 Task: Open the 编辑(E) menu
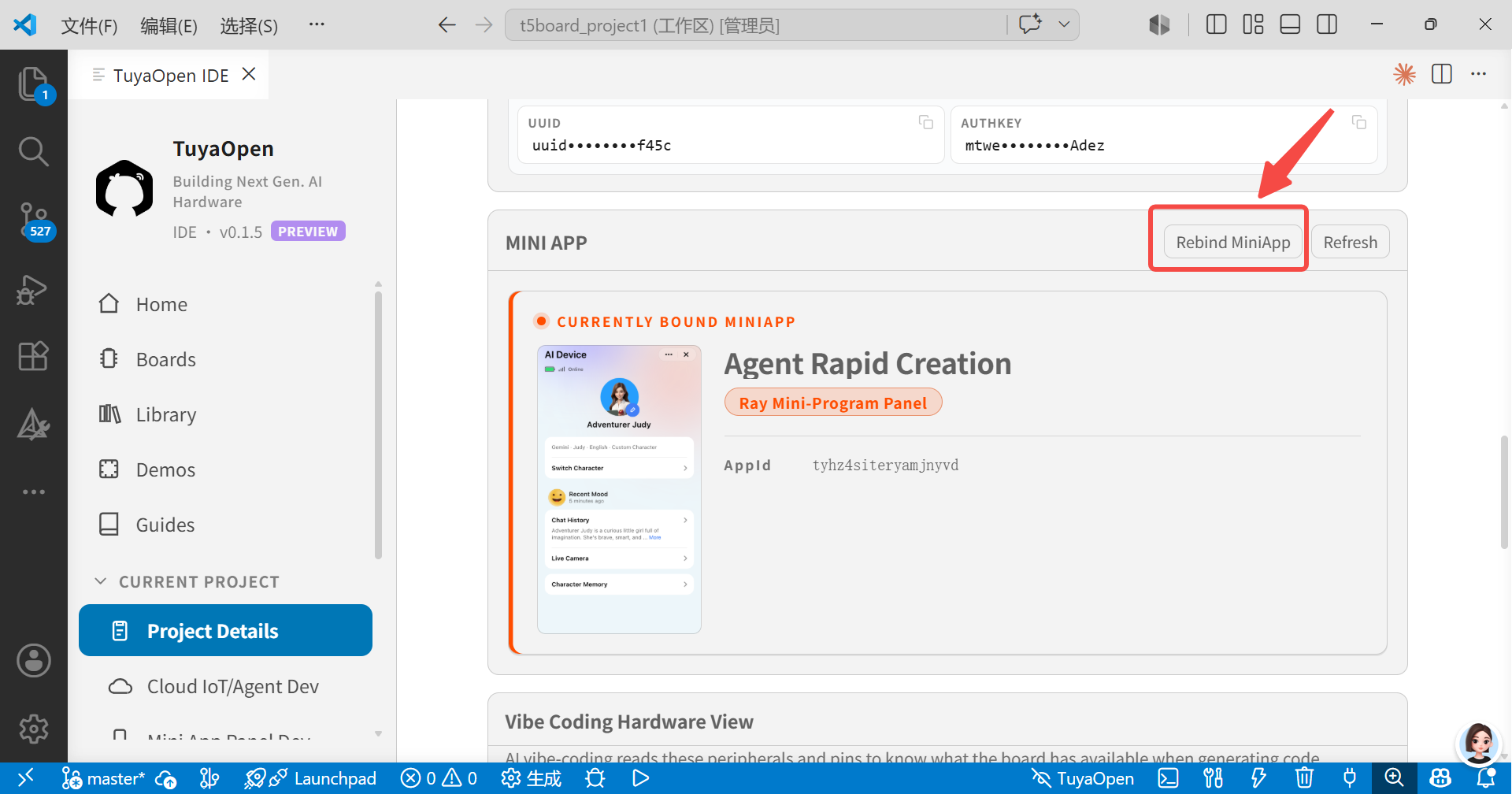[169, 26]
